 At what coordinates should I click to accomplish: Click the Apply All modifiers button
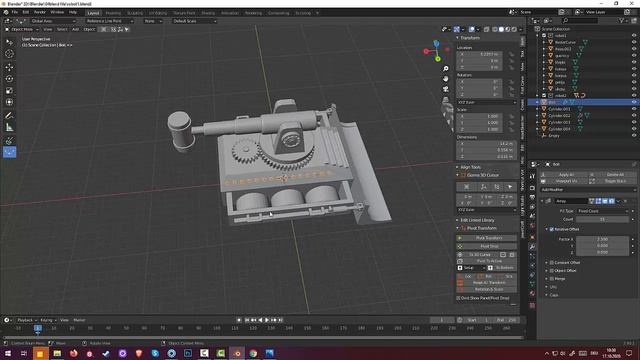click(x=565, y=175)
